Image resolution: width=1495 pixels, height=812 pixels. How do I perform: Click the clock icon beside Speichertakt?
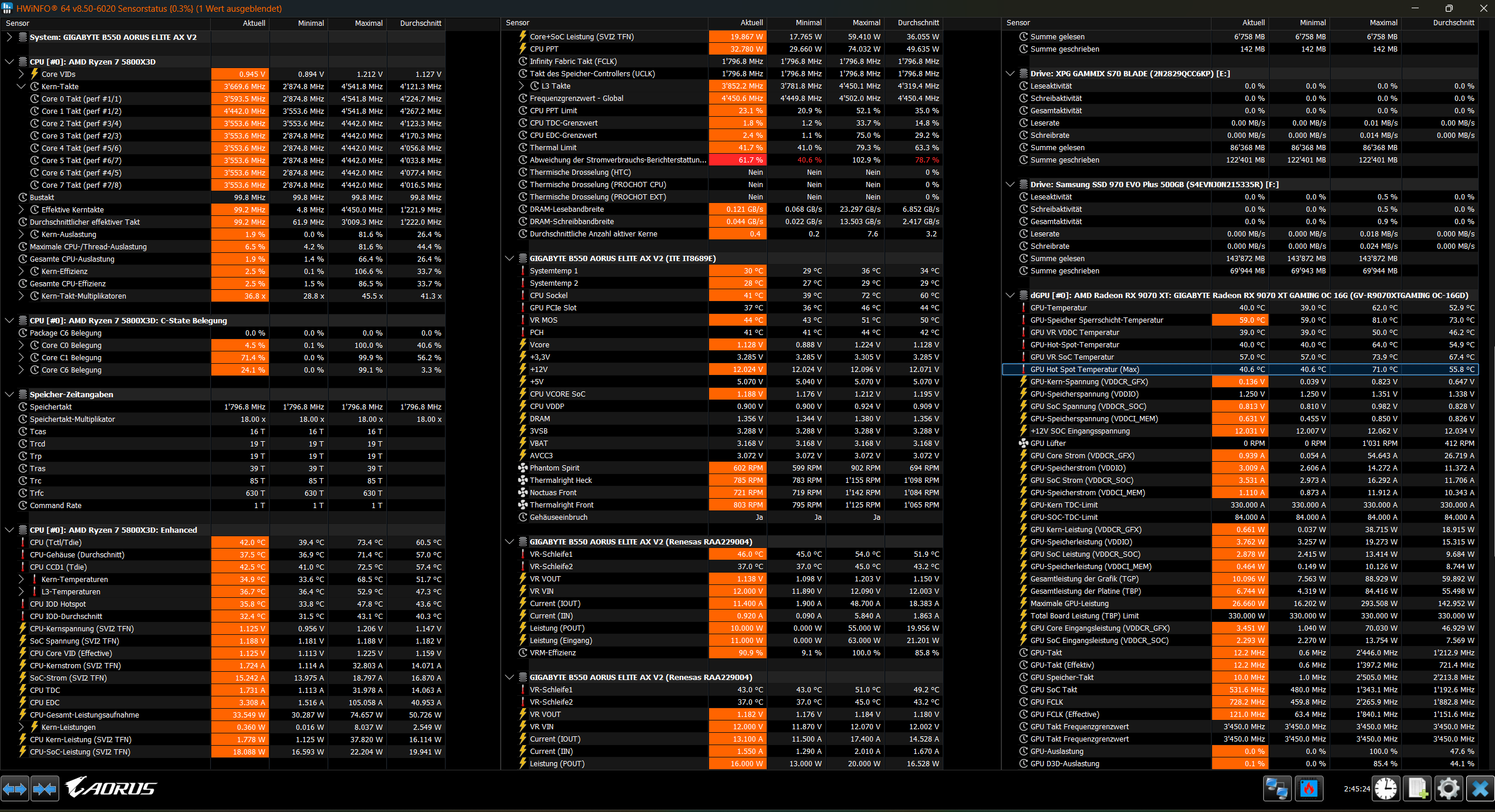click(x=23, y=407)
